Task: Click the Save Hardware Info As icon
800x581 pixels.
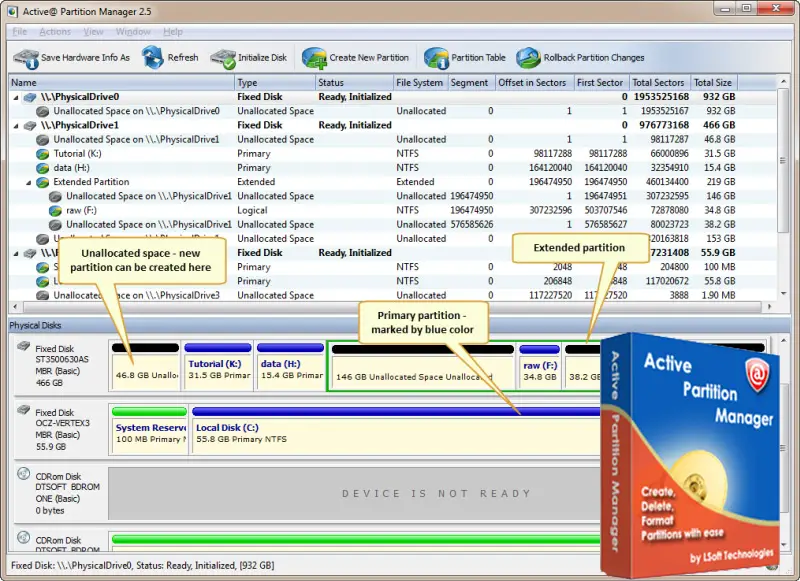Action: point(26,59)
